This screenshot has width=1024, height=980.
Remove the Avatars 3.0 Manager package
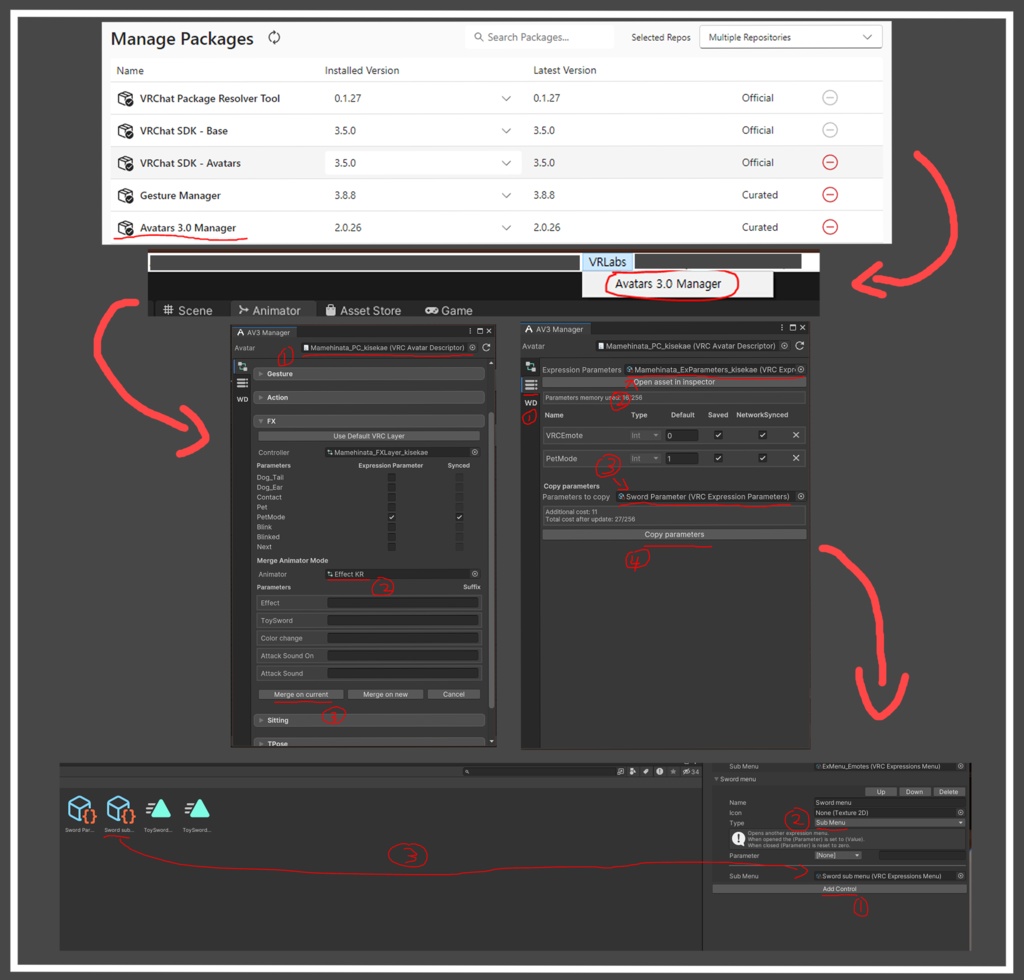pyautogui.click(x=829, y=227)
